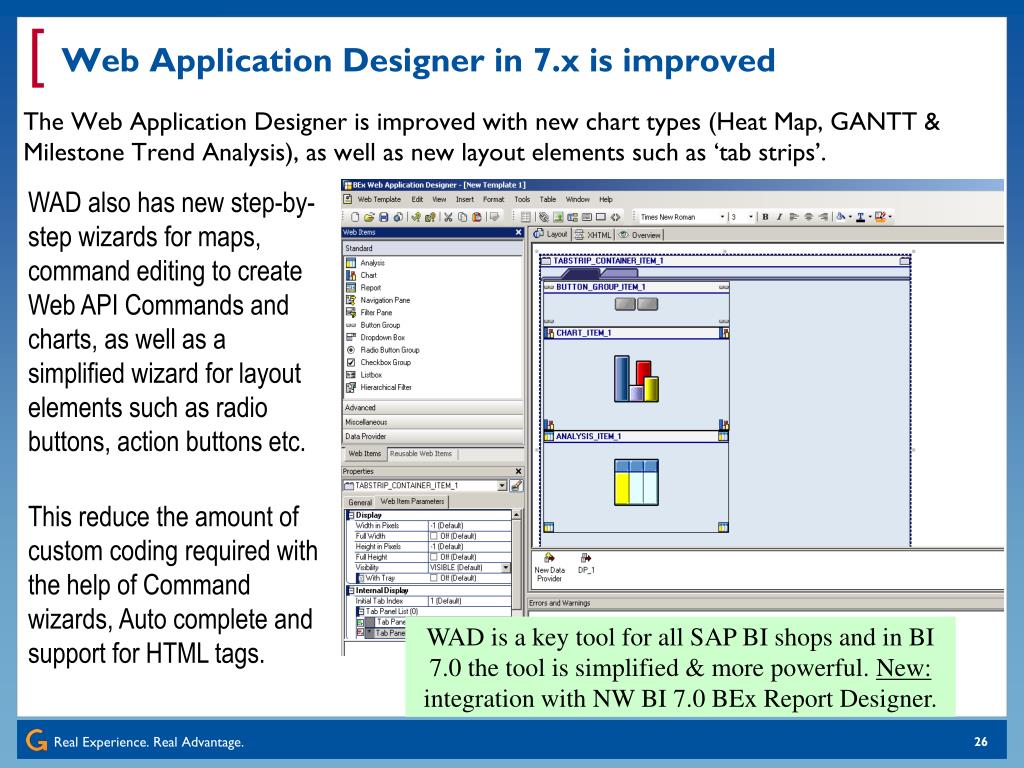The height and width of the screenshot is (768, 1024).
Task: Click the Hierarchical Filter web item icon
Action: (351, 387)
